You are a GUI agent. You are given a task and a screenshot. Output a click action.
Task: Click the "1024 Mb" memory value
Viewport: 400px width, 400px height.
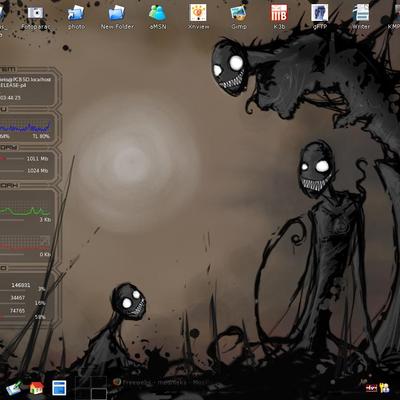pos(37,171)
